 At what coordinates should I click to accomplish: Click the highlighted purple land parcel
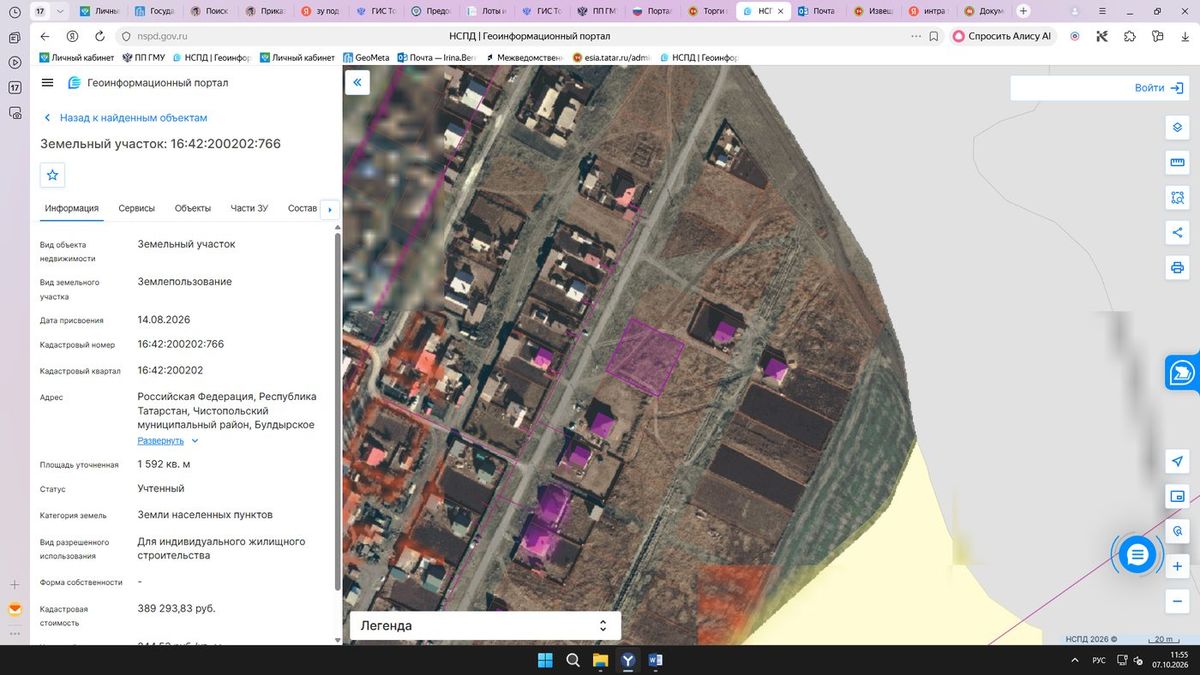(646, 357)
